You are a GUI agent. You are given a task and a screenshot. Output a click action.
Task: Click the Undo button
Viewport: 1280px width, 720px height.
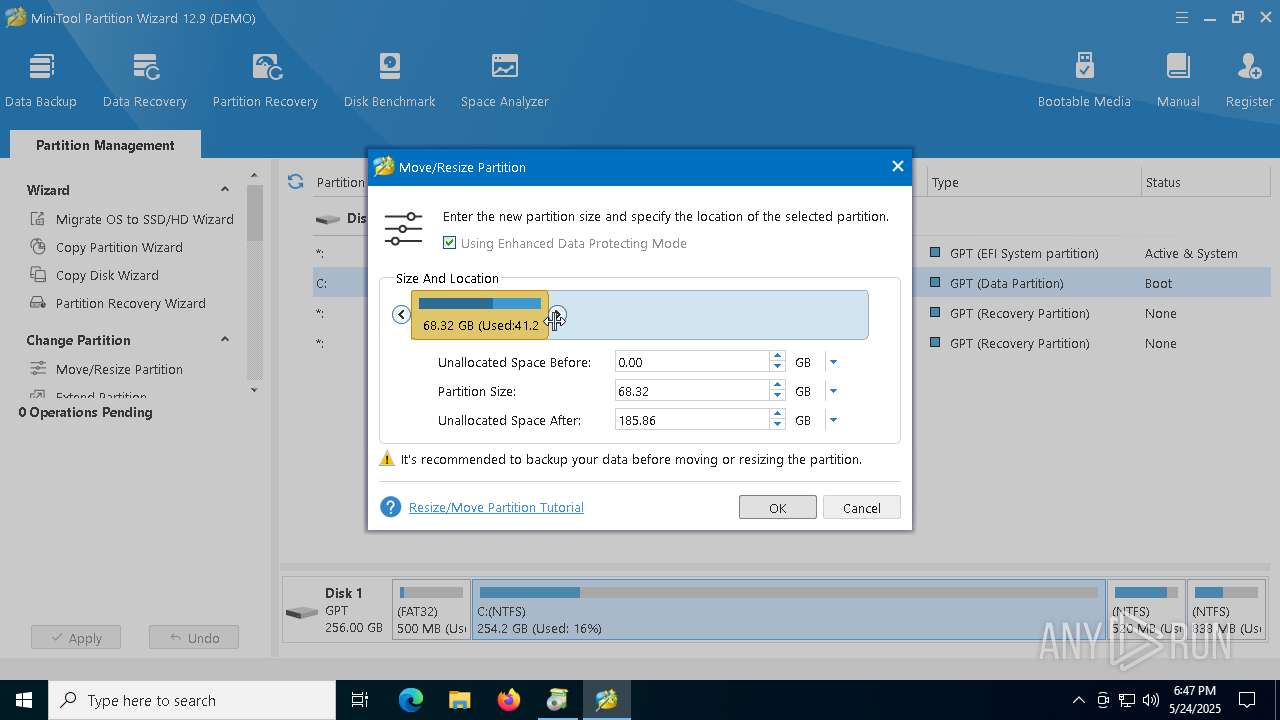coord(194,637)
